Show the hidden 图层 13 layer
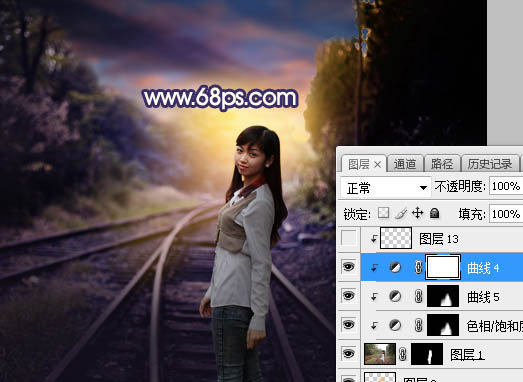523x382 pixels. (x=349, y=238)
